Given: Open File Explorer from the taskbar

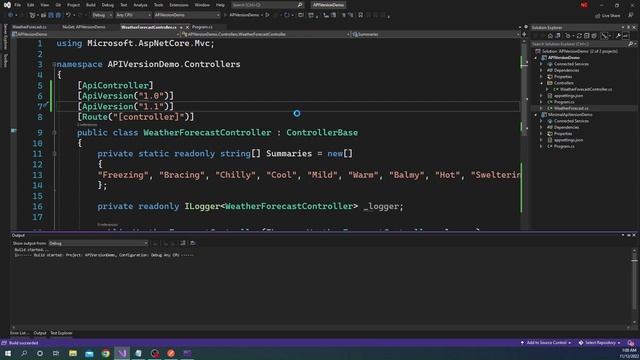Looking at the screenshot, I should [x=73, y=353].
